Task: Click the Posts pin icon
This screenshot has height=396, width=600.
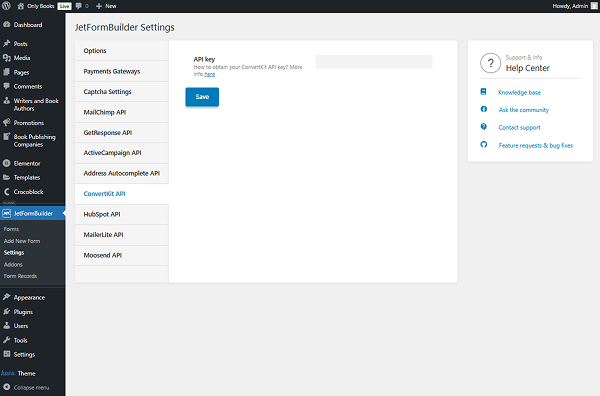Action: tap(7, 44)
